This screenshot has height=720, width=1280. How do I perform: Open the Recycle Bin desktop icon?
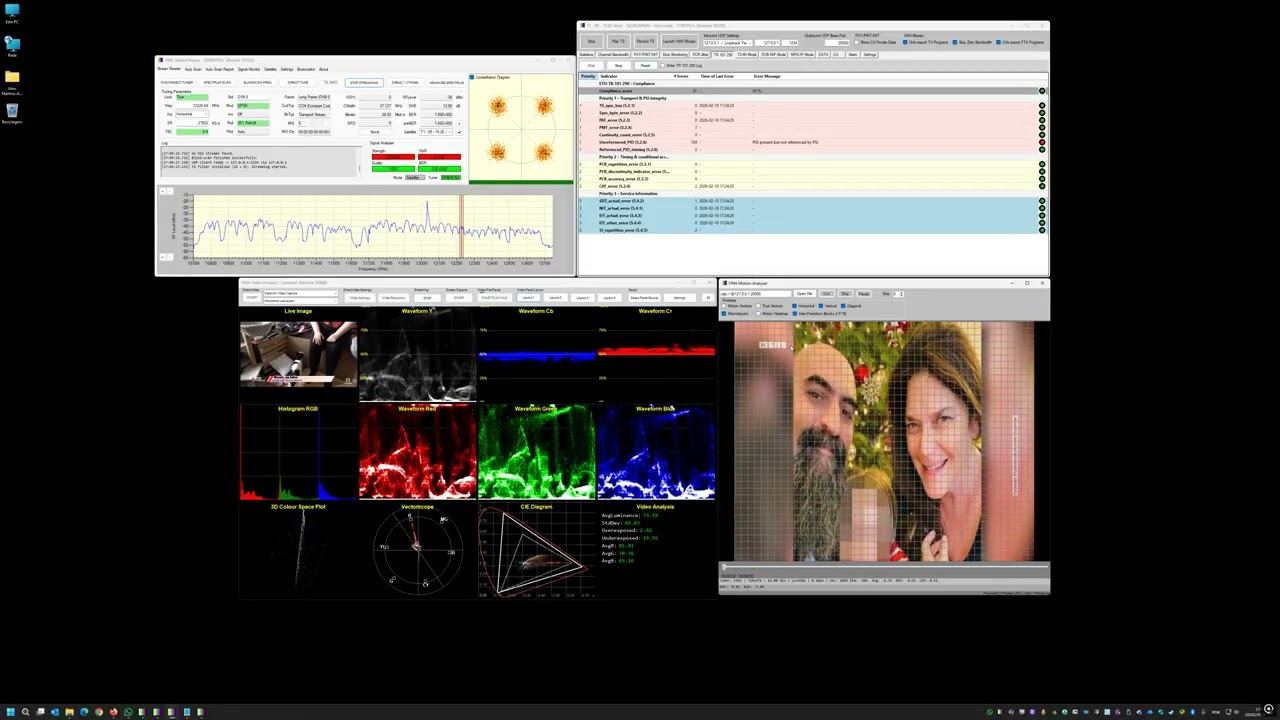(x=12, y=114)
